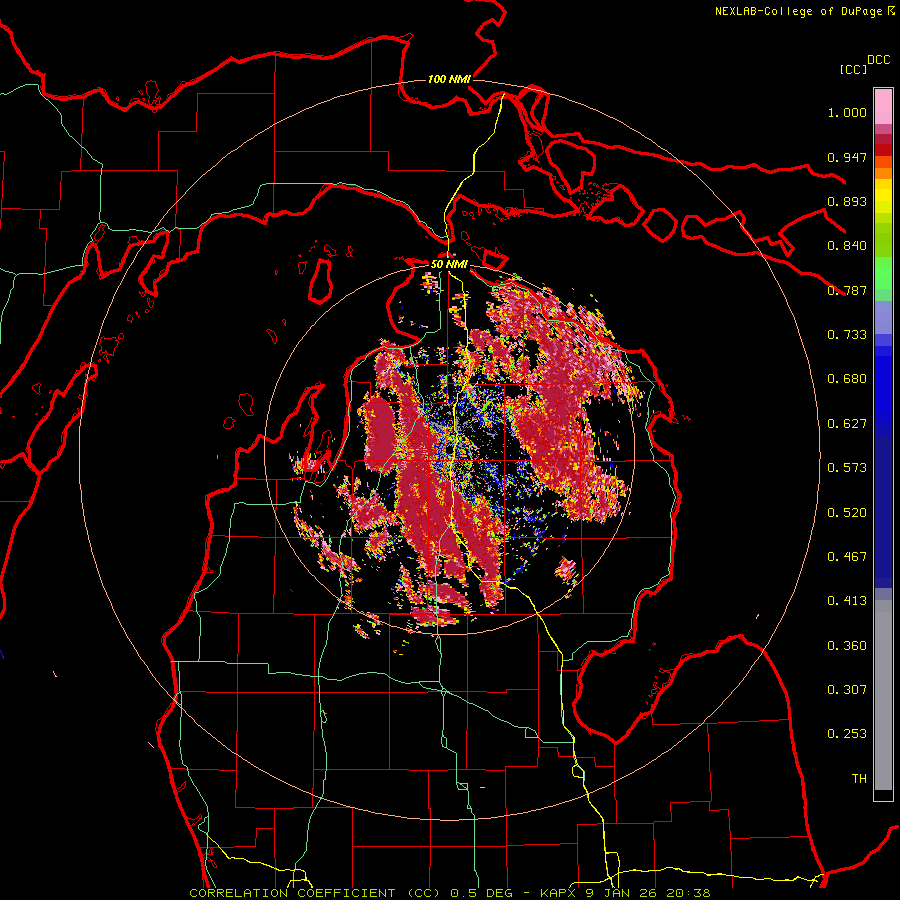Click the [CC] units label

coord(853,69)
